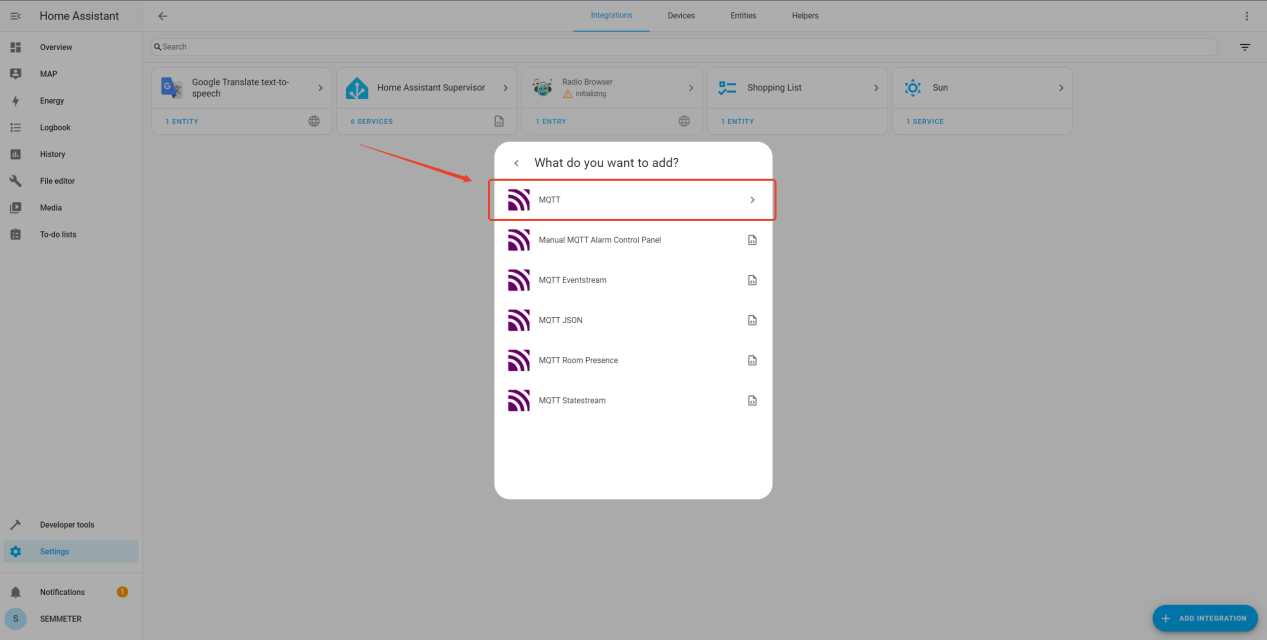Click the MQTT Eventstream file icon
Image resolution: width=1267 pixels, height=640 pixels.
(752, 280)
